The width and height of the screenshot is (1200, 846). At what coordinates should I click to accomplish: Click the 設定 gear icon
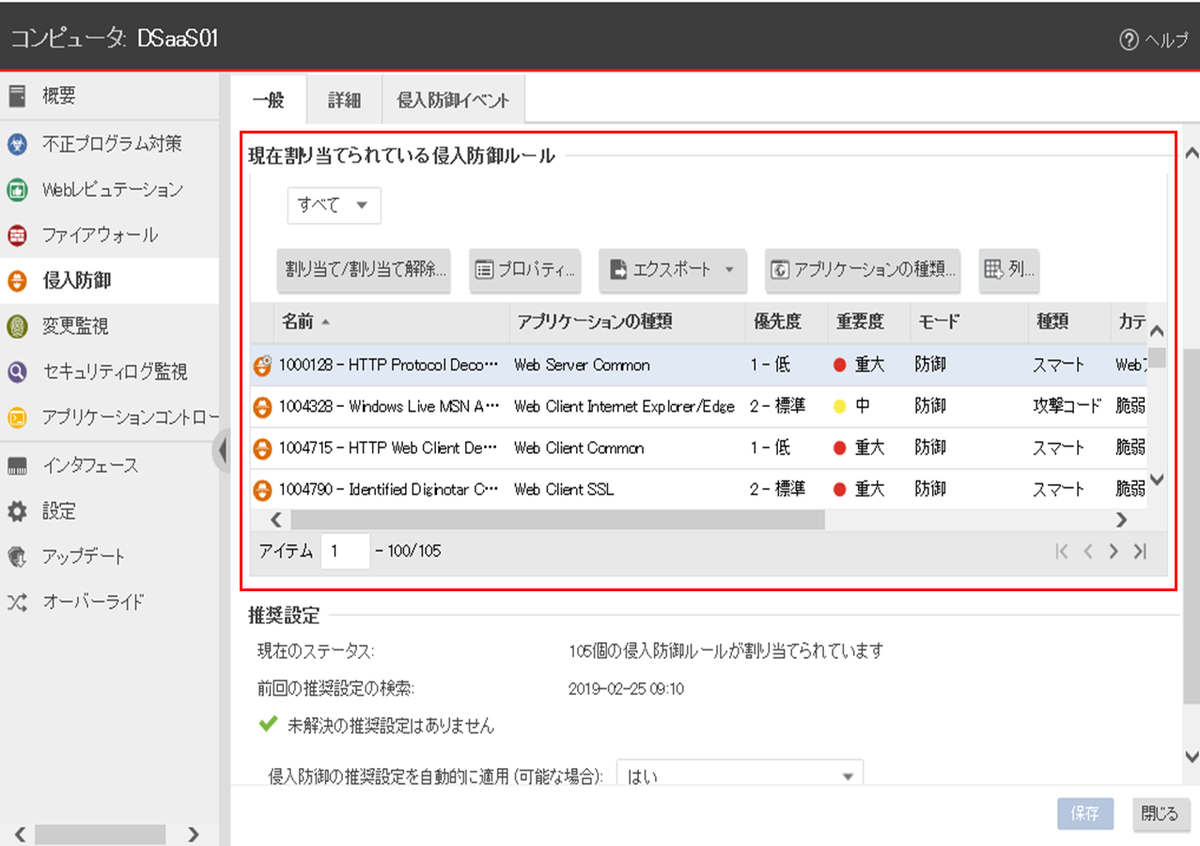coord(17,512)
